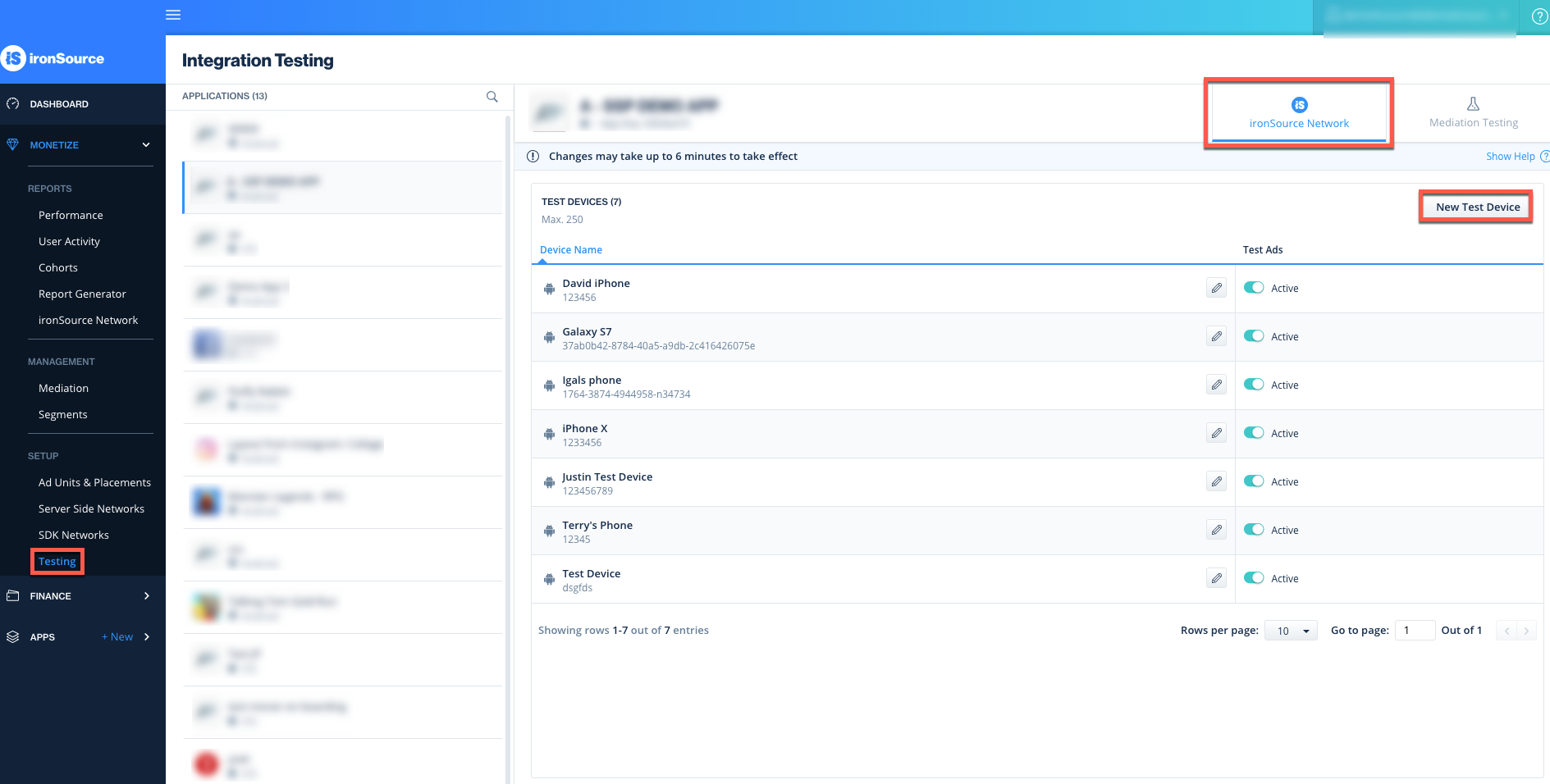
Task: Select the ironSource Network tab
Action: [x=1299, y=112]
